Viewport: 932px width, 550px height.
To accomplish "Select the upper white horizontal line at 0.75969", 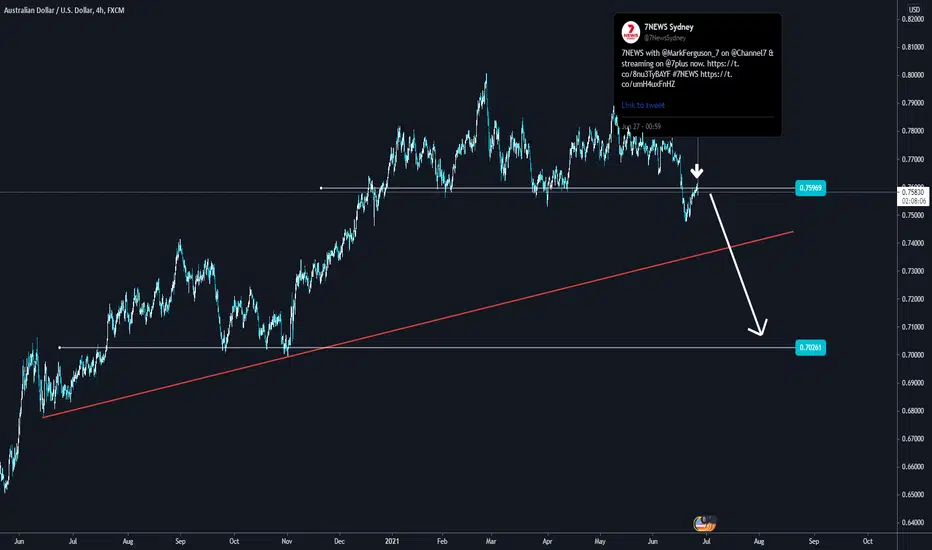I will tap(558, 188).
